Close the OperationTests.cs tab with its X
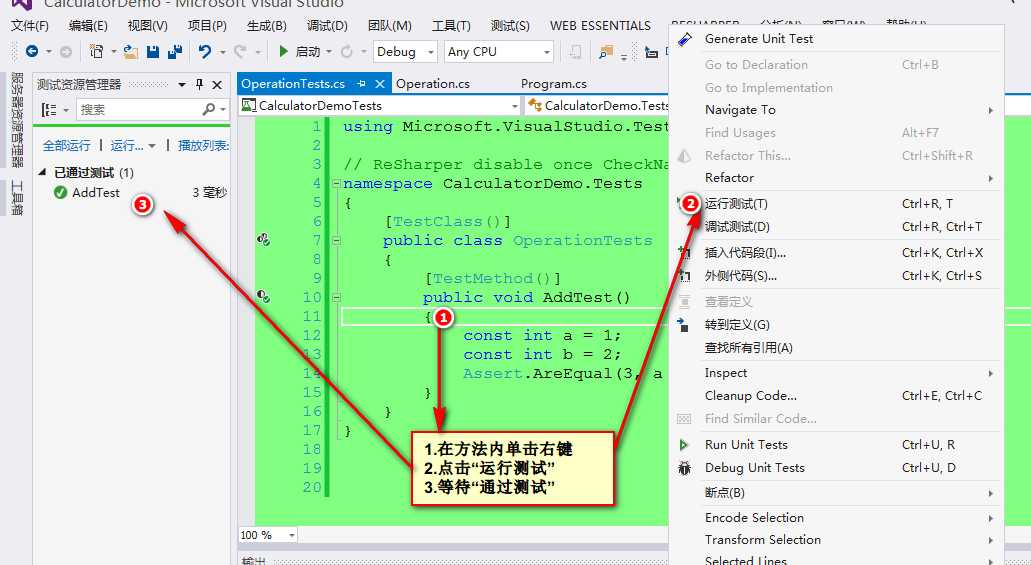The width and height of the screenshot is (1031, 565). coord(379,84)
